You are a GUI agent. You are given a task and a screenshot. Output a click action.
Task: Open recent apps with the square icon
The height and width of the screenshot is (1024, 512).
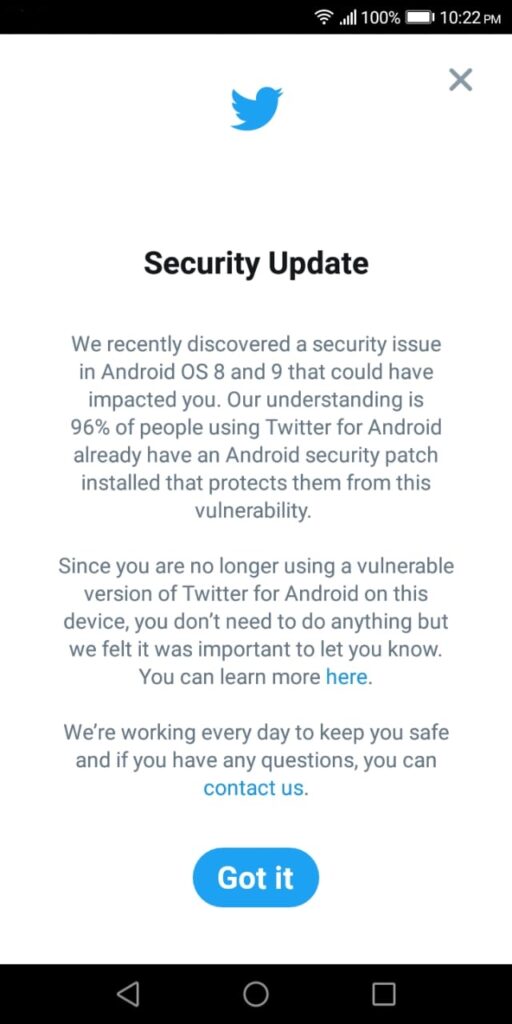(384, 993)
